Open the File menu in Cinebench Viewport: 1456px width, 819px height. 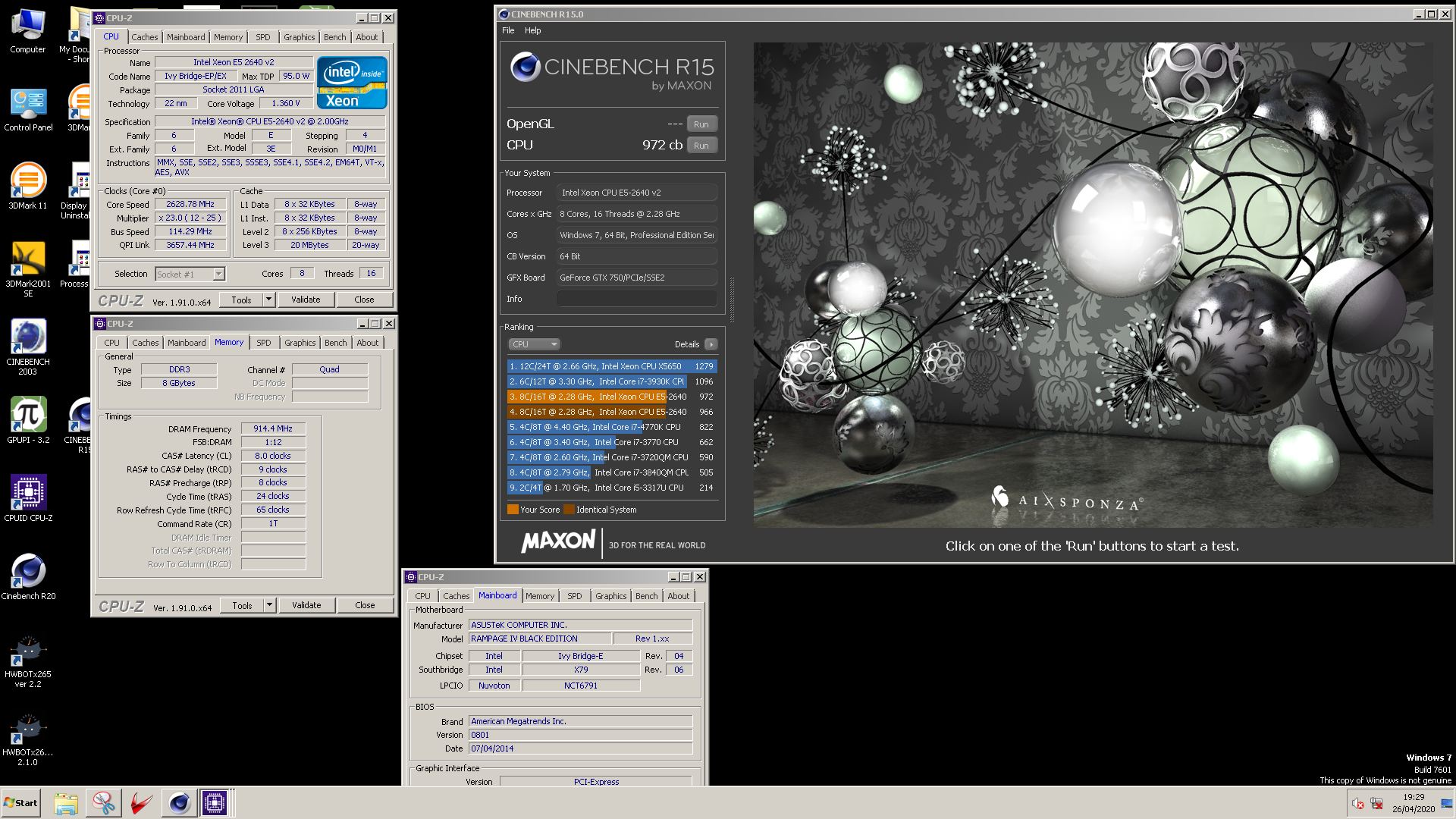[508, 31]
